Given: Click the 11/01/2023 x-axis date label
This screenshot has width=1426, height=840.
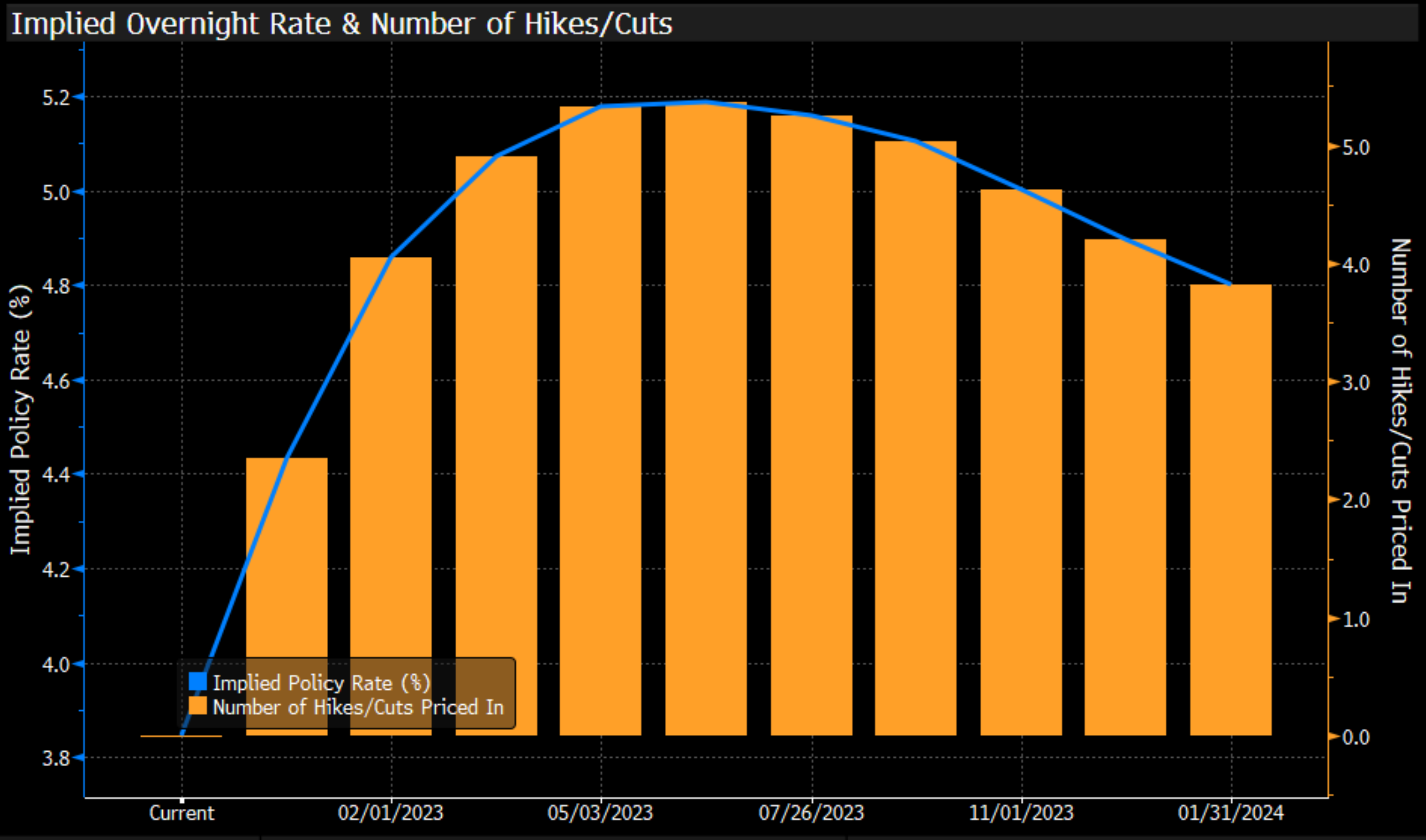Looking at the screenshot, I should [x=1021, y=813].
